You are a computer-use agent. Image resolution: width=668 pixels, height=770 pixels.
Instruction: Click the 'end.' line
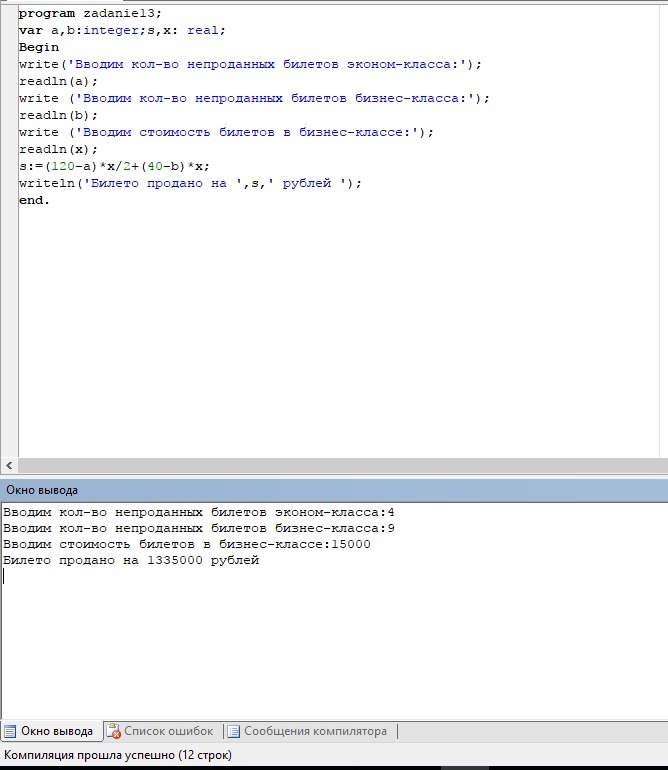34,200
